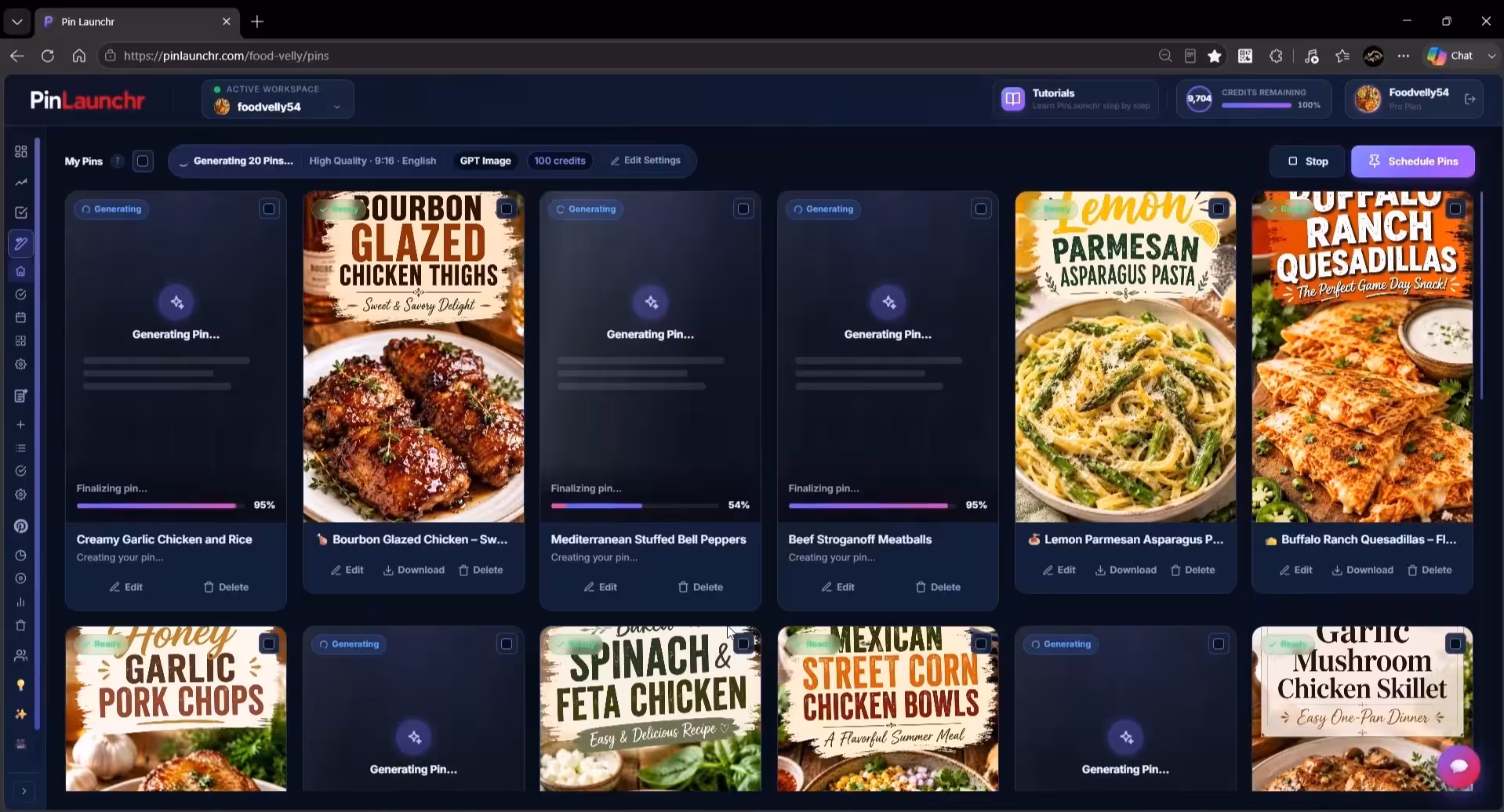Click the browser zoom out magnifier icon
This screenshot has width=1504, height=812.
pos(1165,56)
